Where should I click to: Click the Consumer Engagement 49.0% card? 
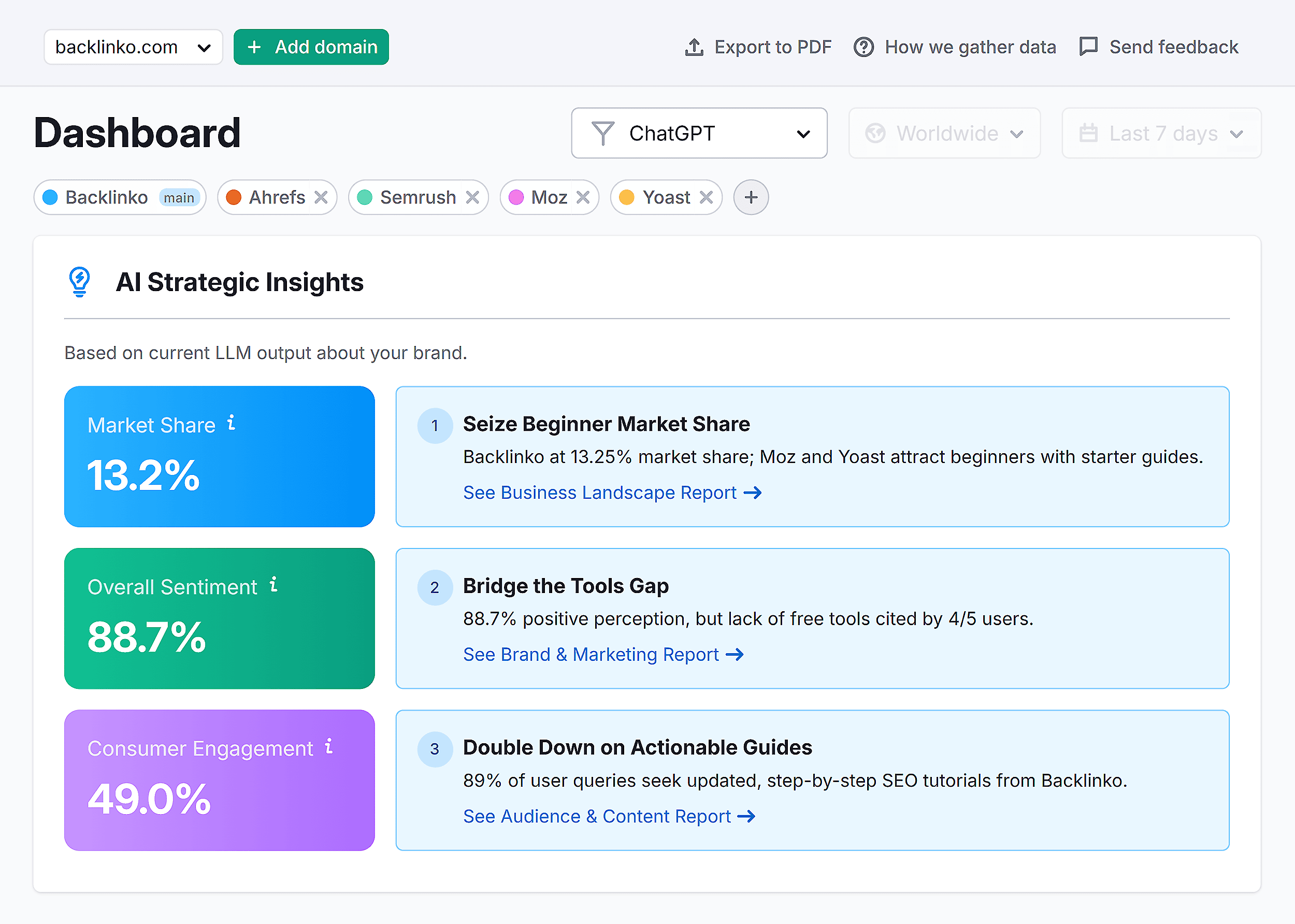point(220,780)
